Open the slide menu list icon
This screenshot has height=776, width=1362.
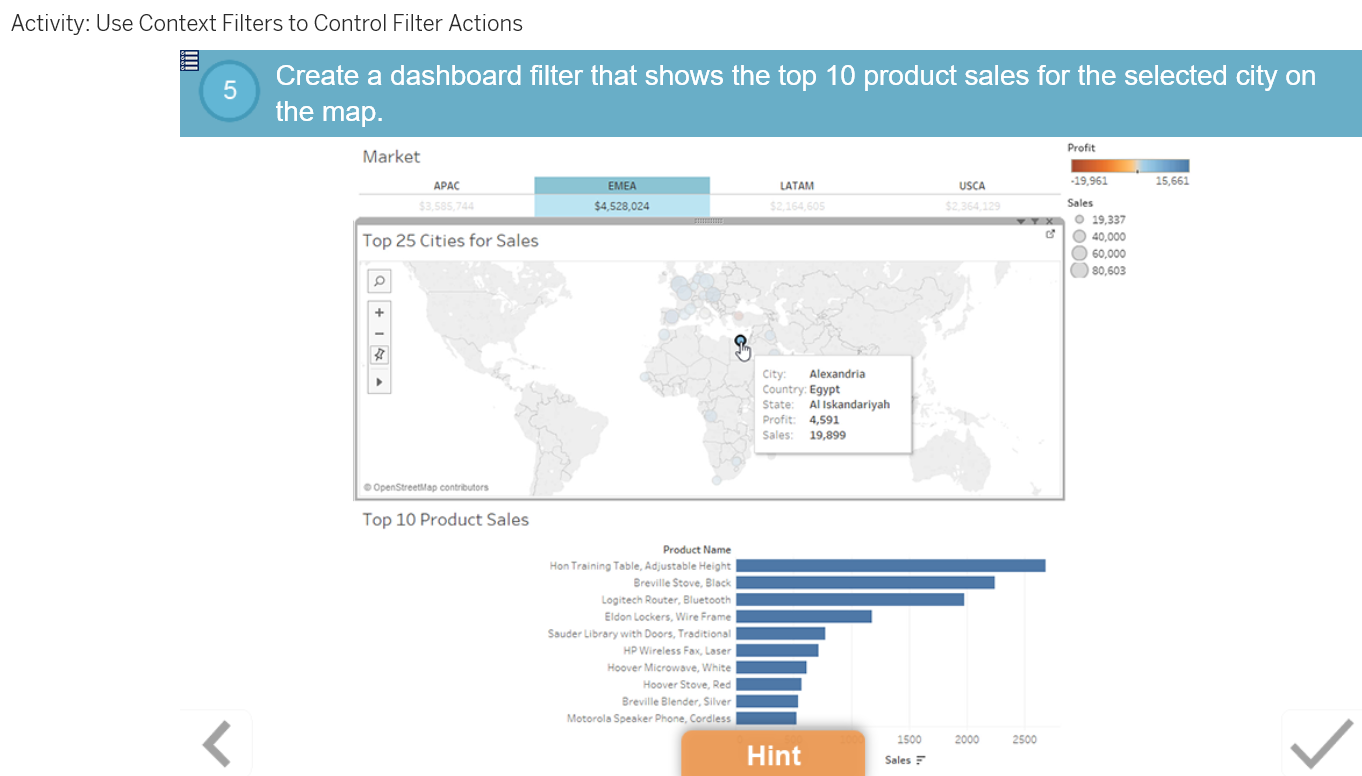[189, 61]
